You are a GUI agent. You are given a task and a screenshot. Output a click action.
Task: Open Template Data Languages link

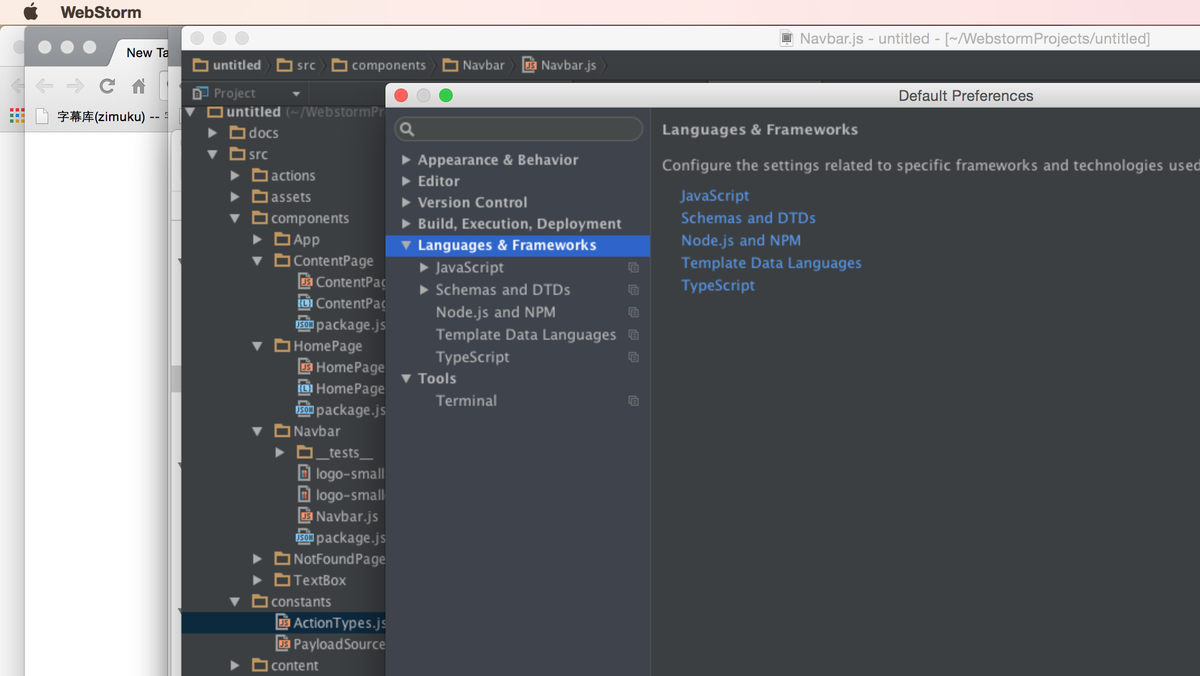(x=771, y=263)
